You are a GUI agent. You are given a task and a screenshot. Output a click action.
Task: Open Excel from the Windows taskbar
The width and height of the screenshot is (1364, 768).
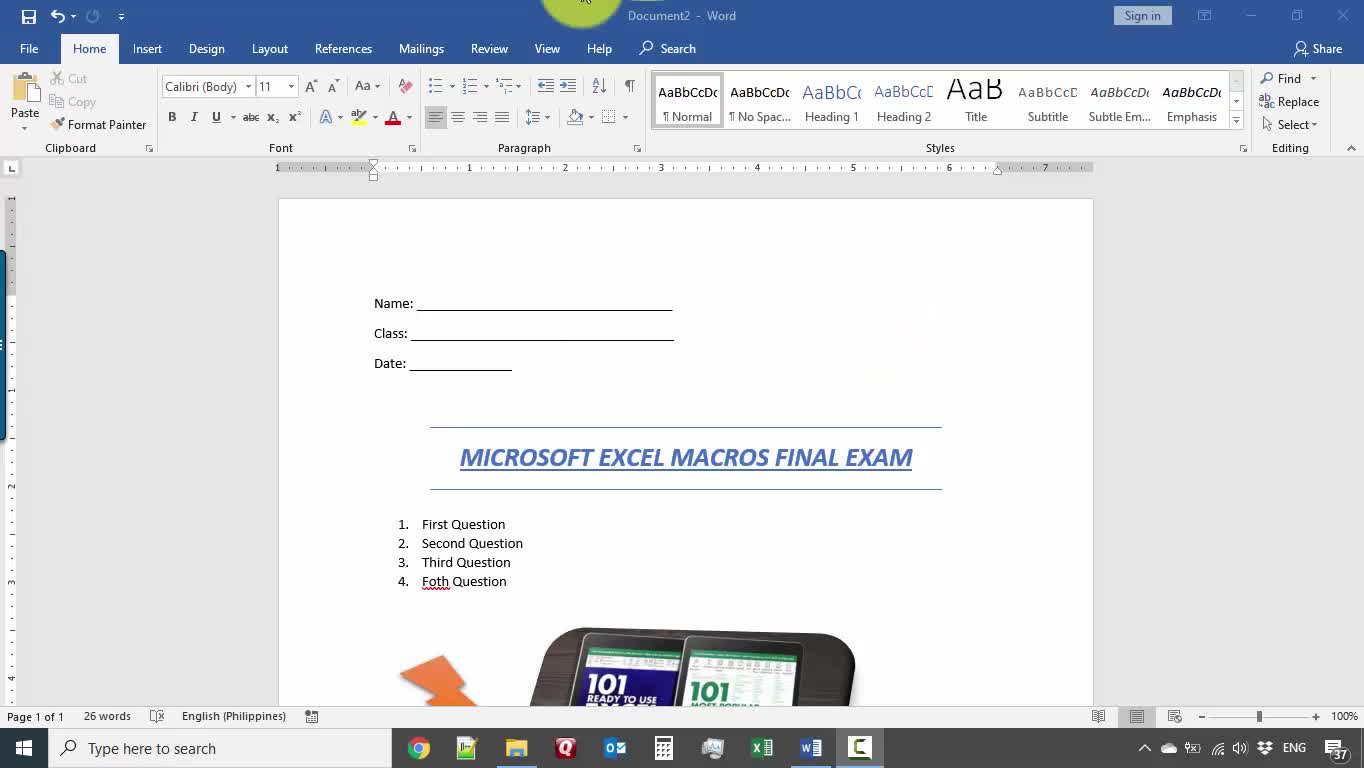point(762,748)
